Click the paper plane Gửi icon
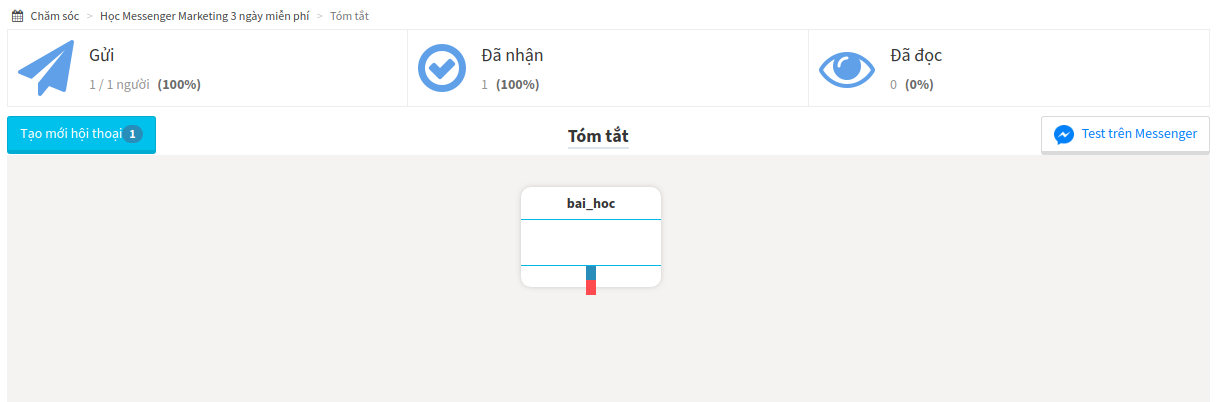1218x402 pixels. 47,68
